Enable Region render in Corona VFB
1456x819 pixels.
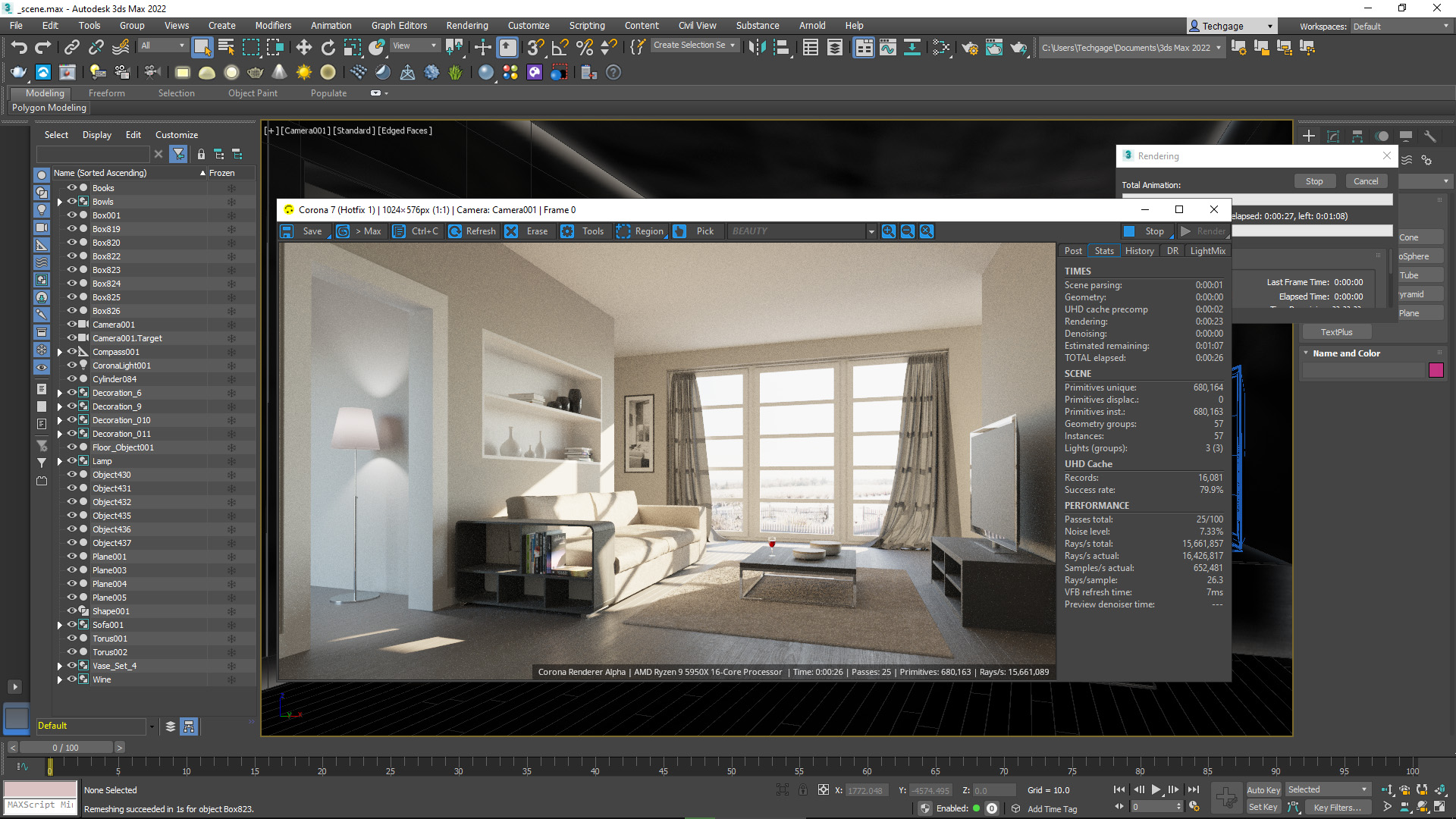pyautogui.click(x=641, y=231)
